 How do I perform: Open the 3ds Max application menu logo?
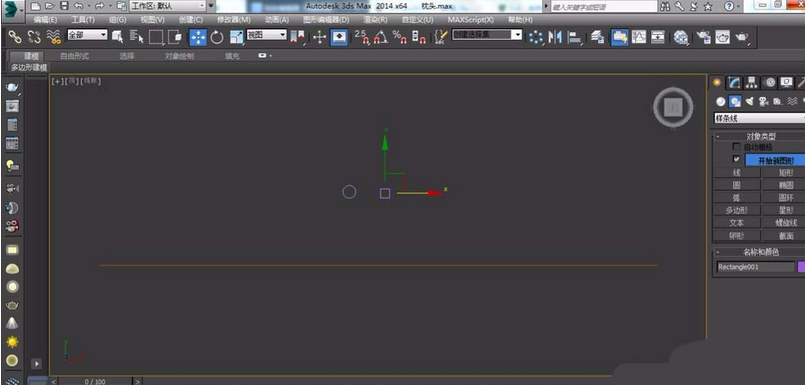(12, 10)
